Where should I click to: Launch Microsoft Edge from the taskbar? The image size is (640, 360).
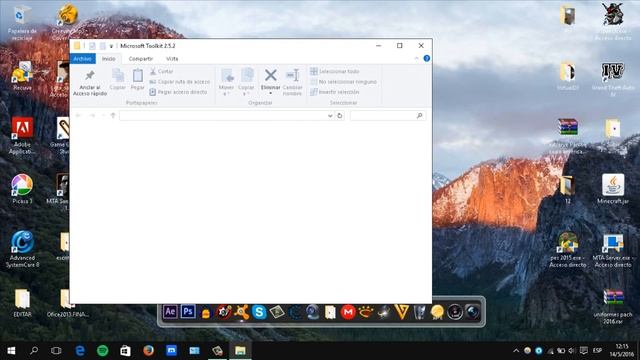pos(80,351)
